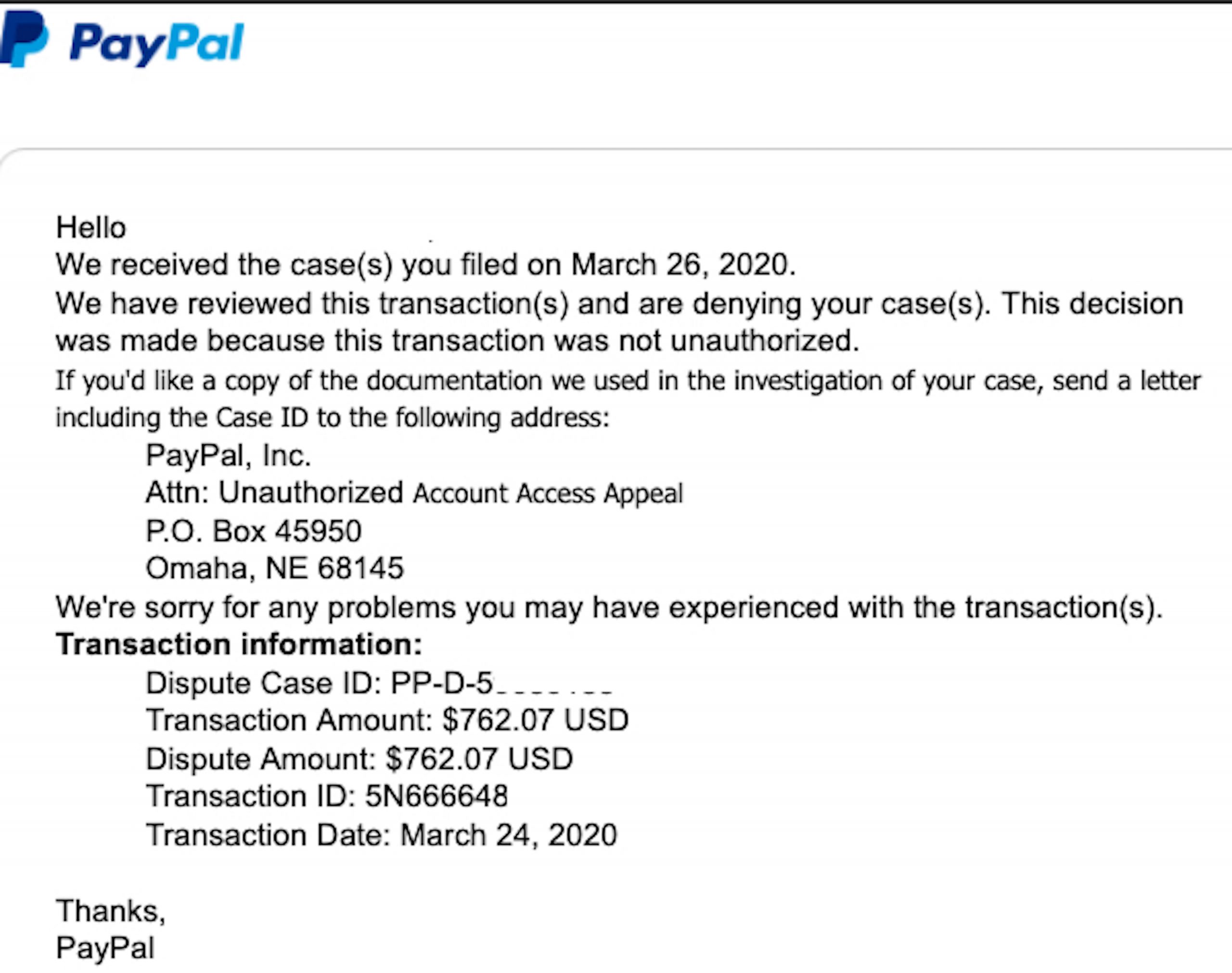This screenshot has width=1232, height=973.
Task: Click the filed date March 26, 2020
Action: click(x=682, y=265)
